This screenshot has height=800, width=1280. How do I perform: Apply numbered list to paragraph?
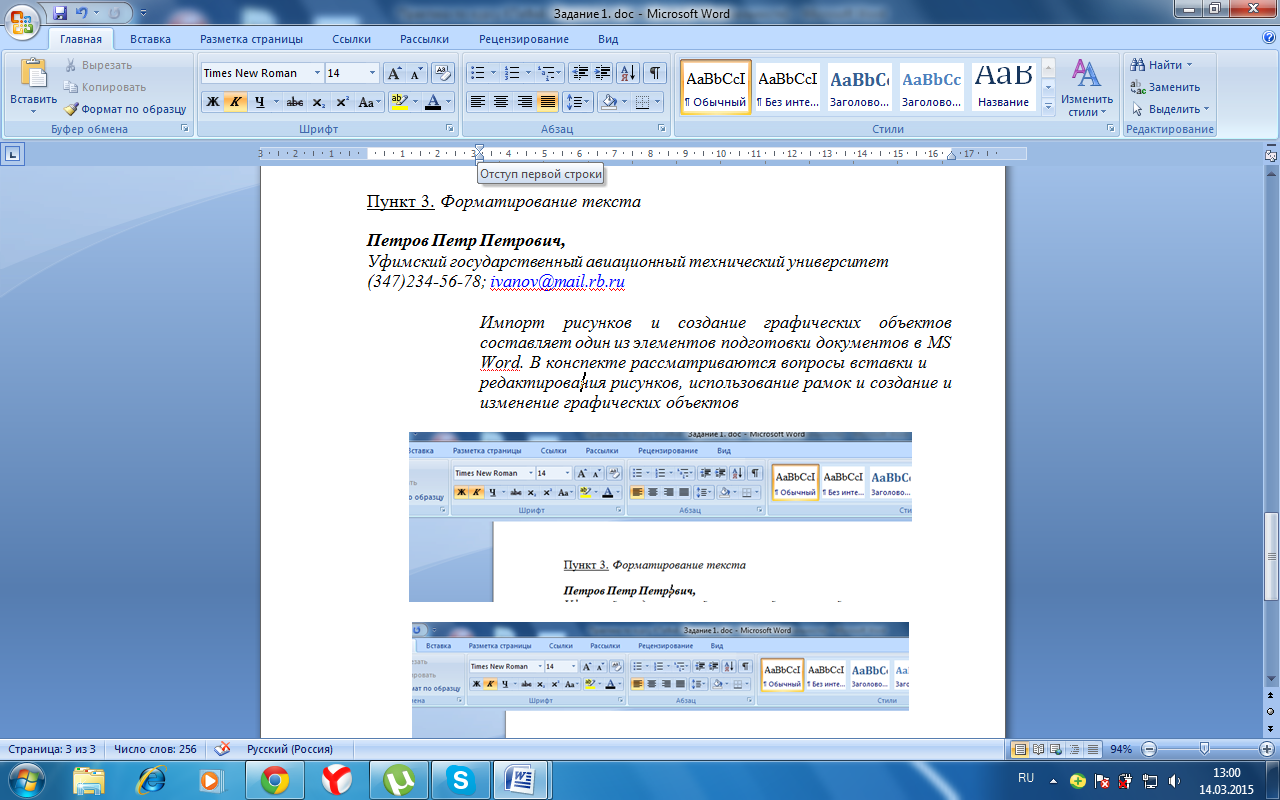click(x=512, y=73)
